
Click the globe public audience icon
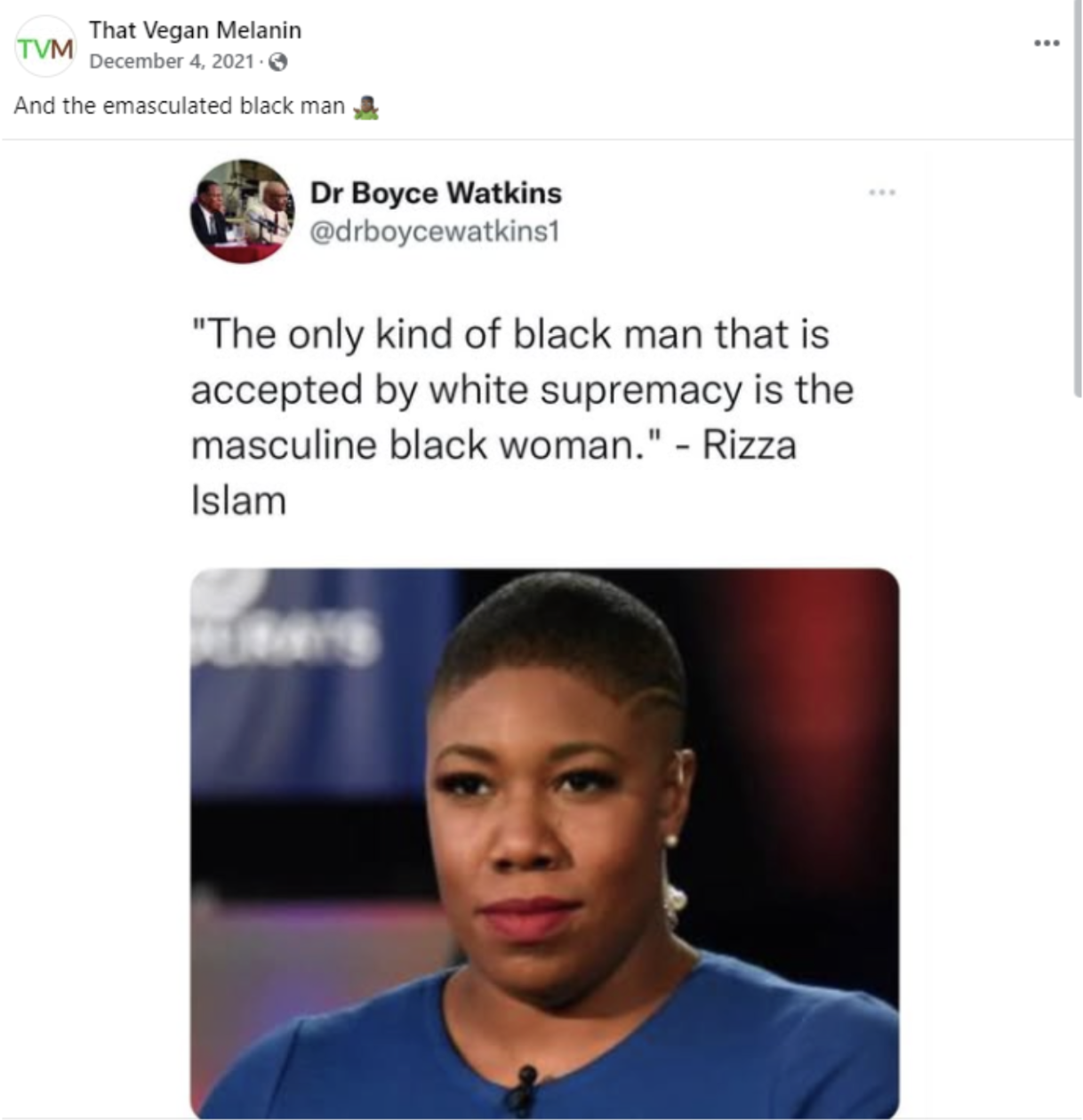(x=278, y=62)
